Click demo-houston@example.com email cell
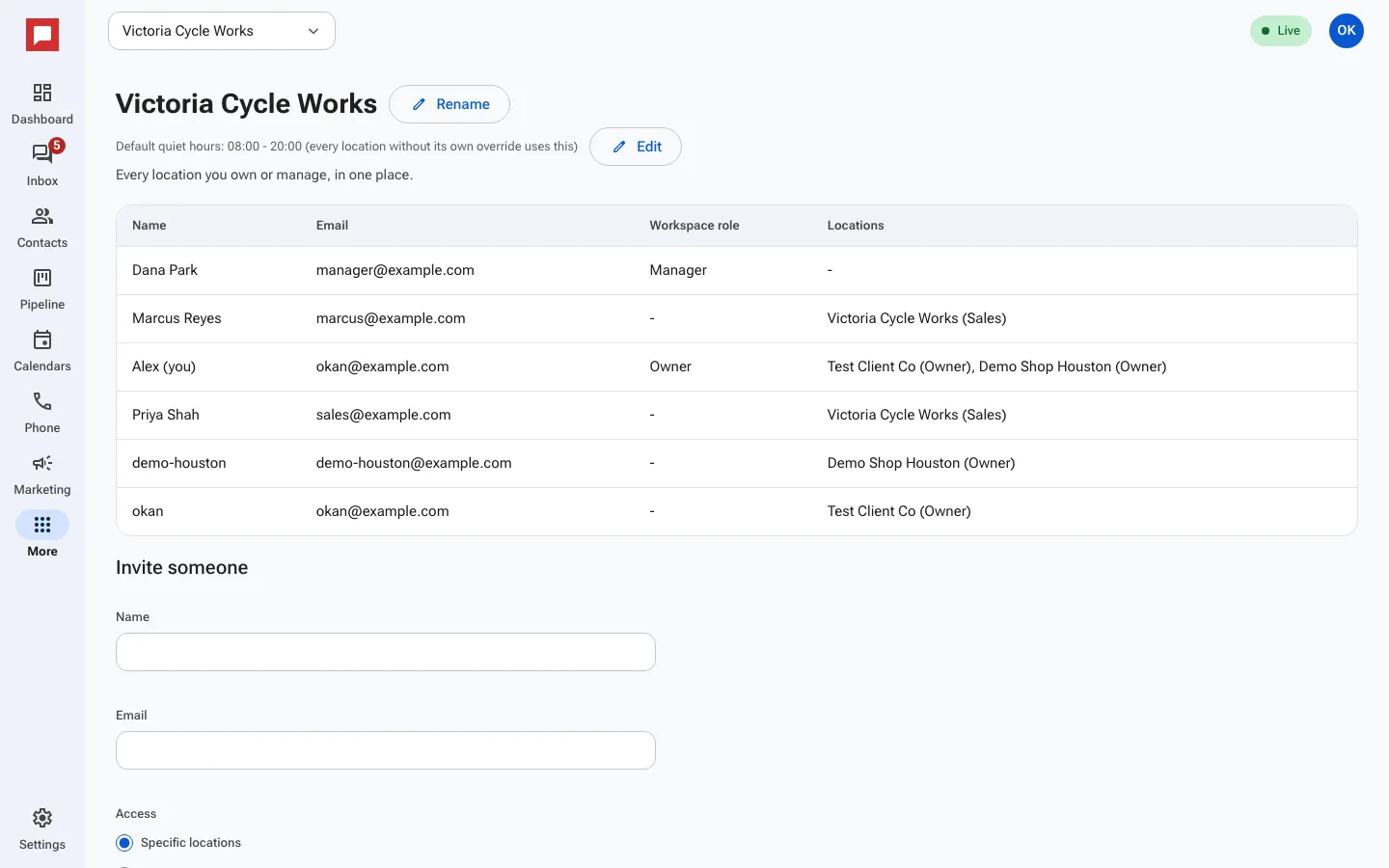1389x868 pixels. [x=414, y=463]
